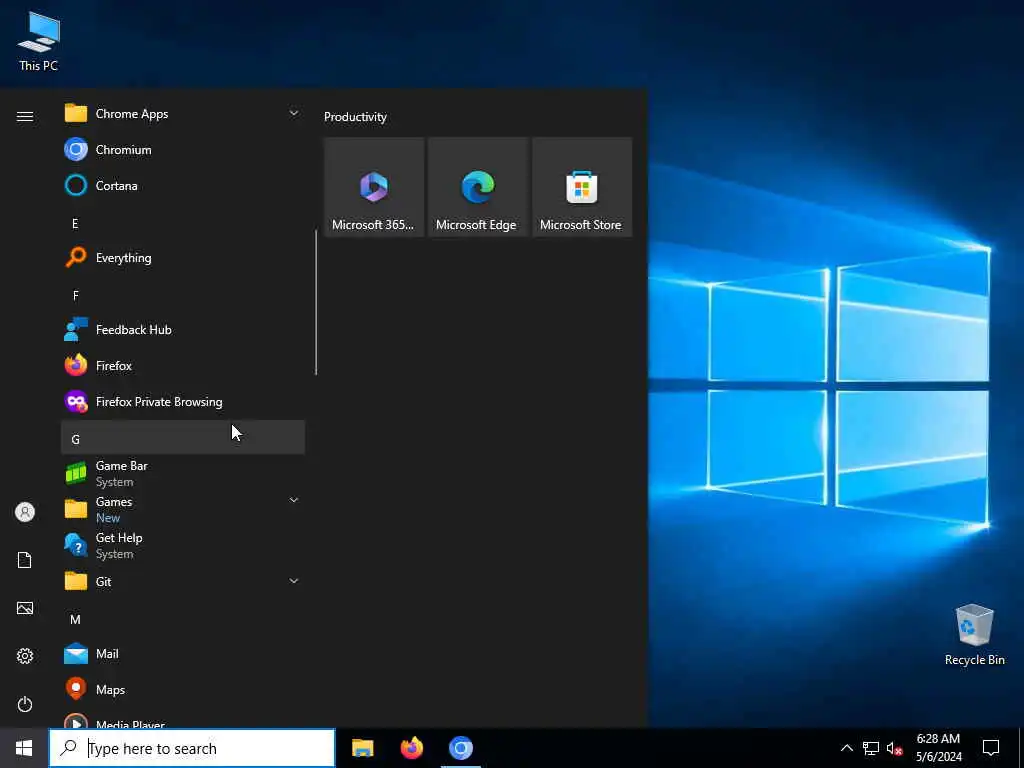Open the Maps app
Screen dimensions: 1024x768
183,689
